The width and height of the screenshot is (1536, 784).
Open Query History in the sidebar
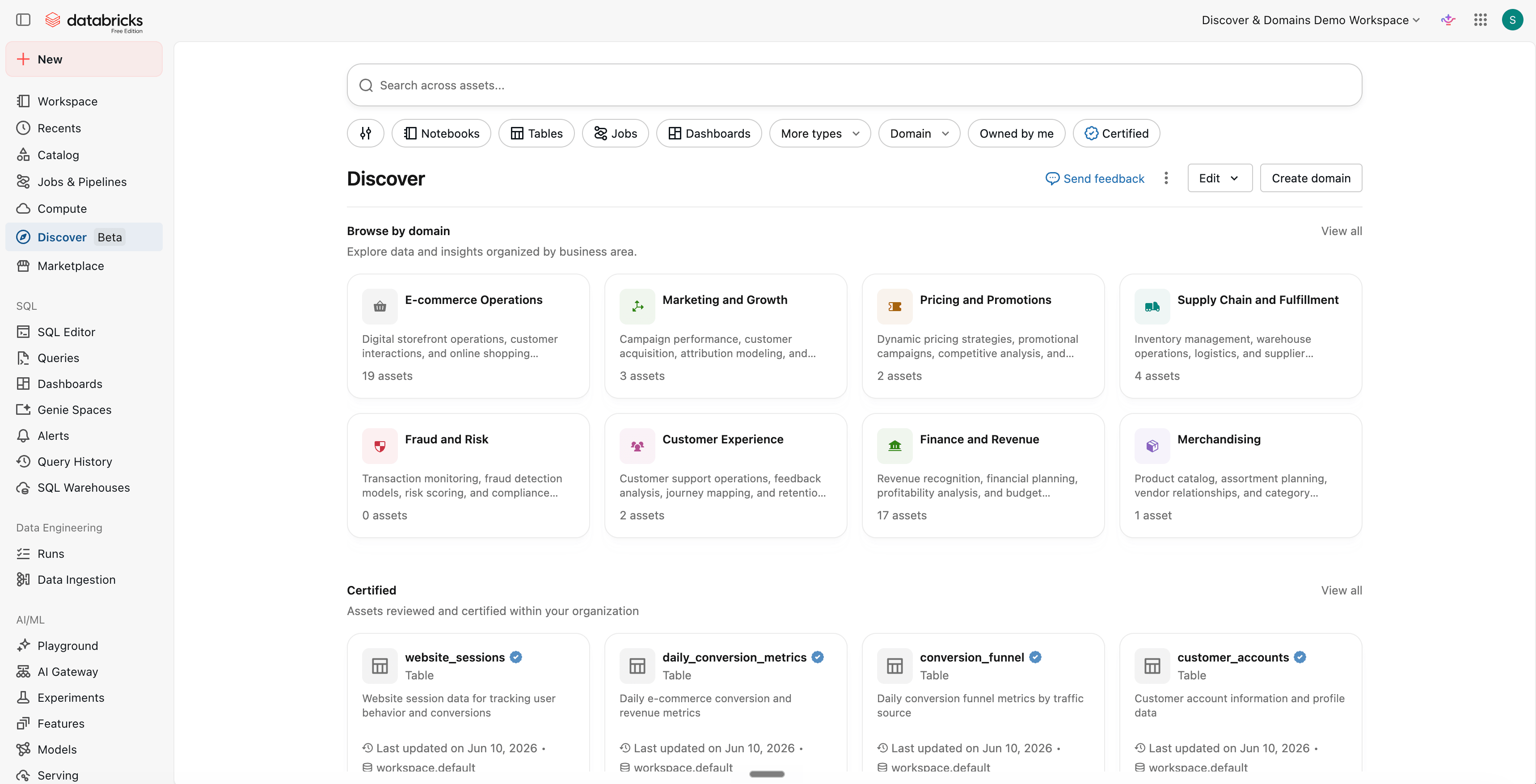pyautogui.click(x=84, y=461)
